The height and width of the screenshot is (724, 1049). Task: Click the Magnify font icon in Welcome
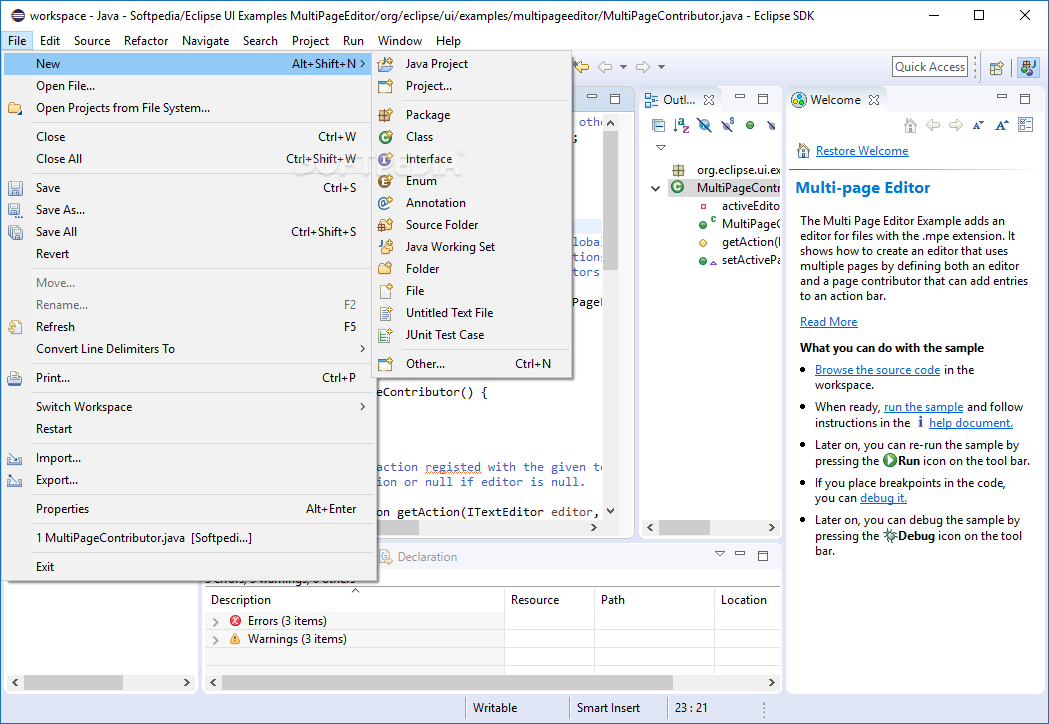pos(1002,125)
